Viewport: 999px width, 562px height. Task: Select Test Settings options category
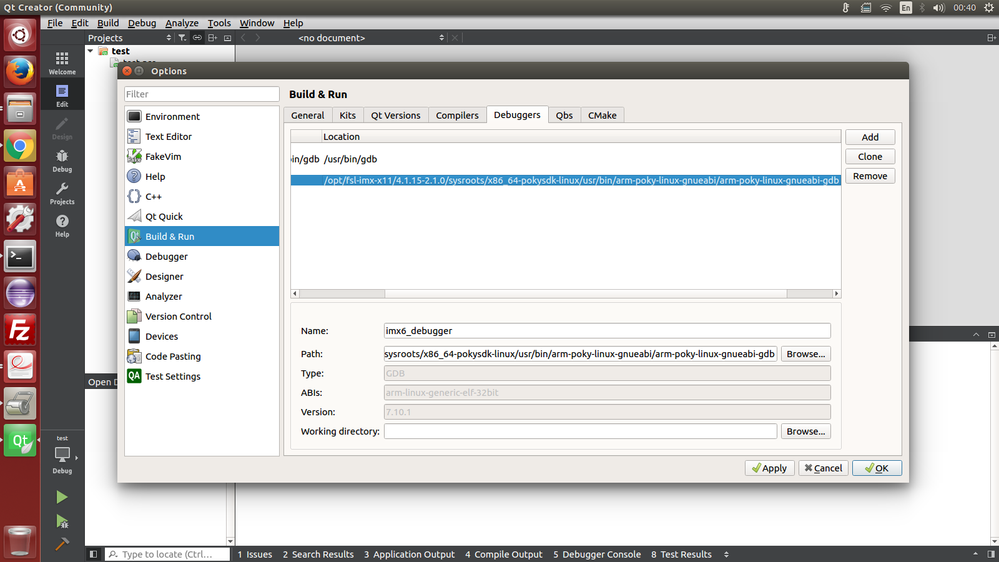202,376
